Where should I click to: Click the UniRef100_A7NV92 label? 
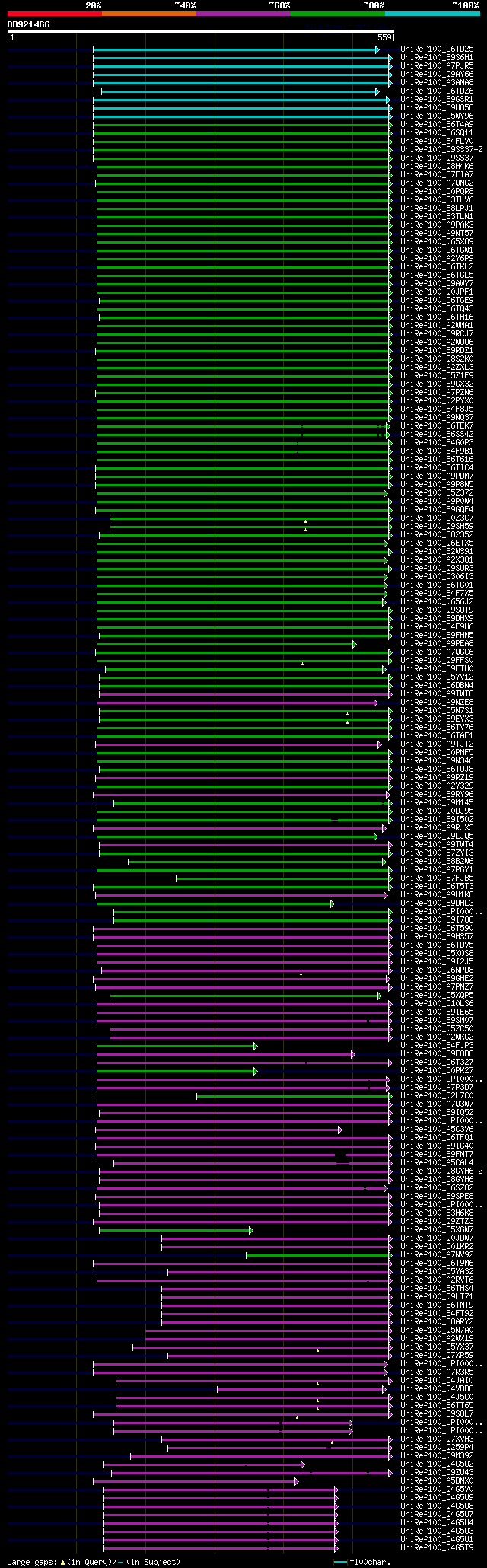click(437, 1255)
